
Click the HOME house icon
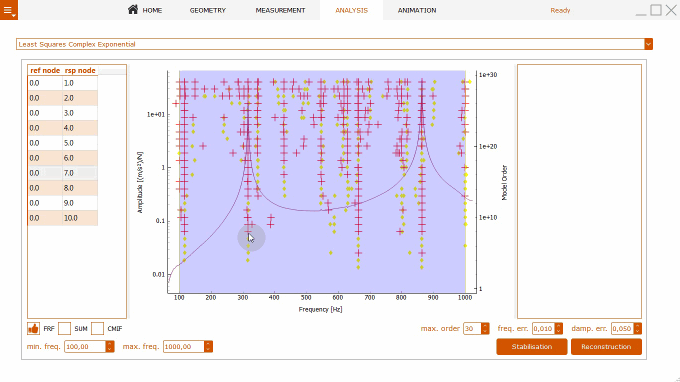[133, 9]
